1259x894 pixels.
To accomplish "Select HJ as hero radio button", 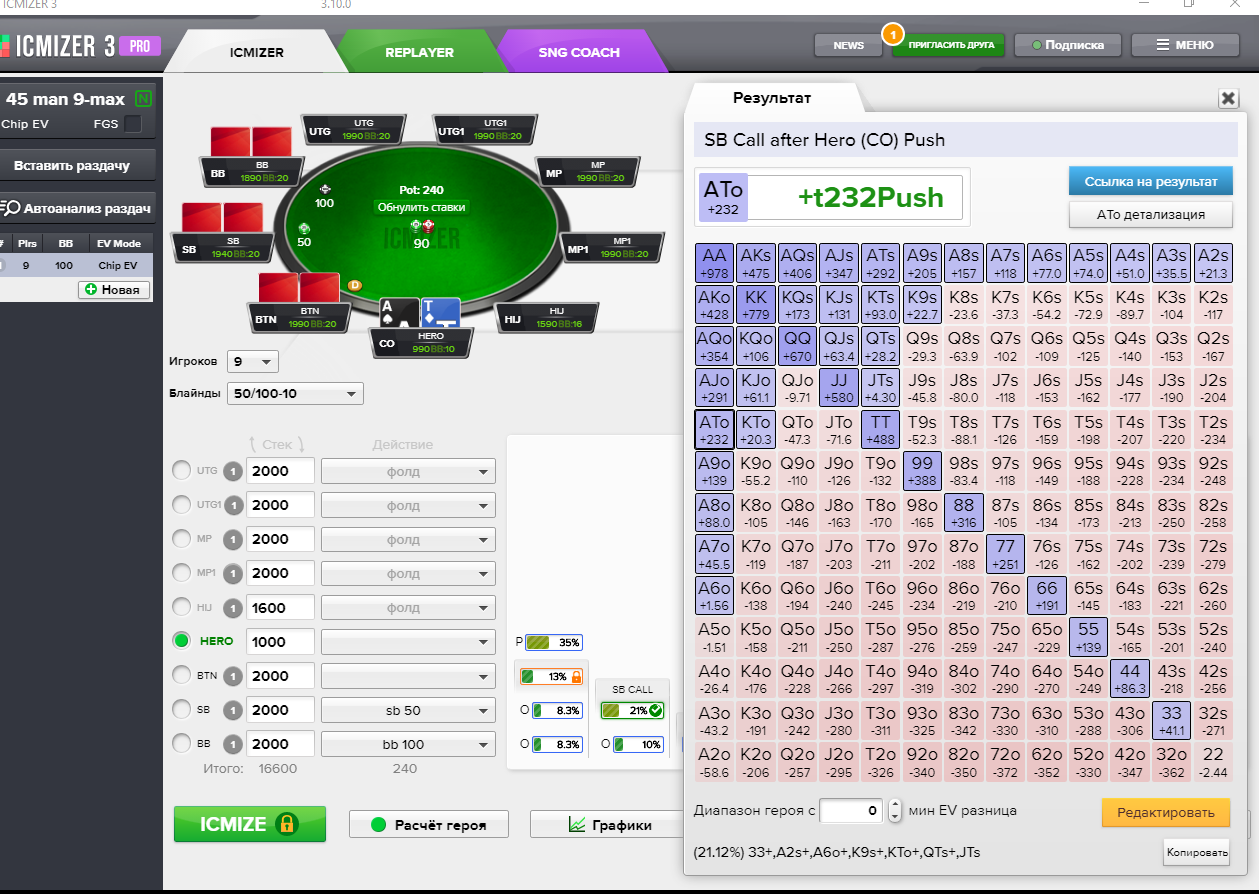I will point(182,606).
